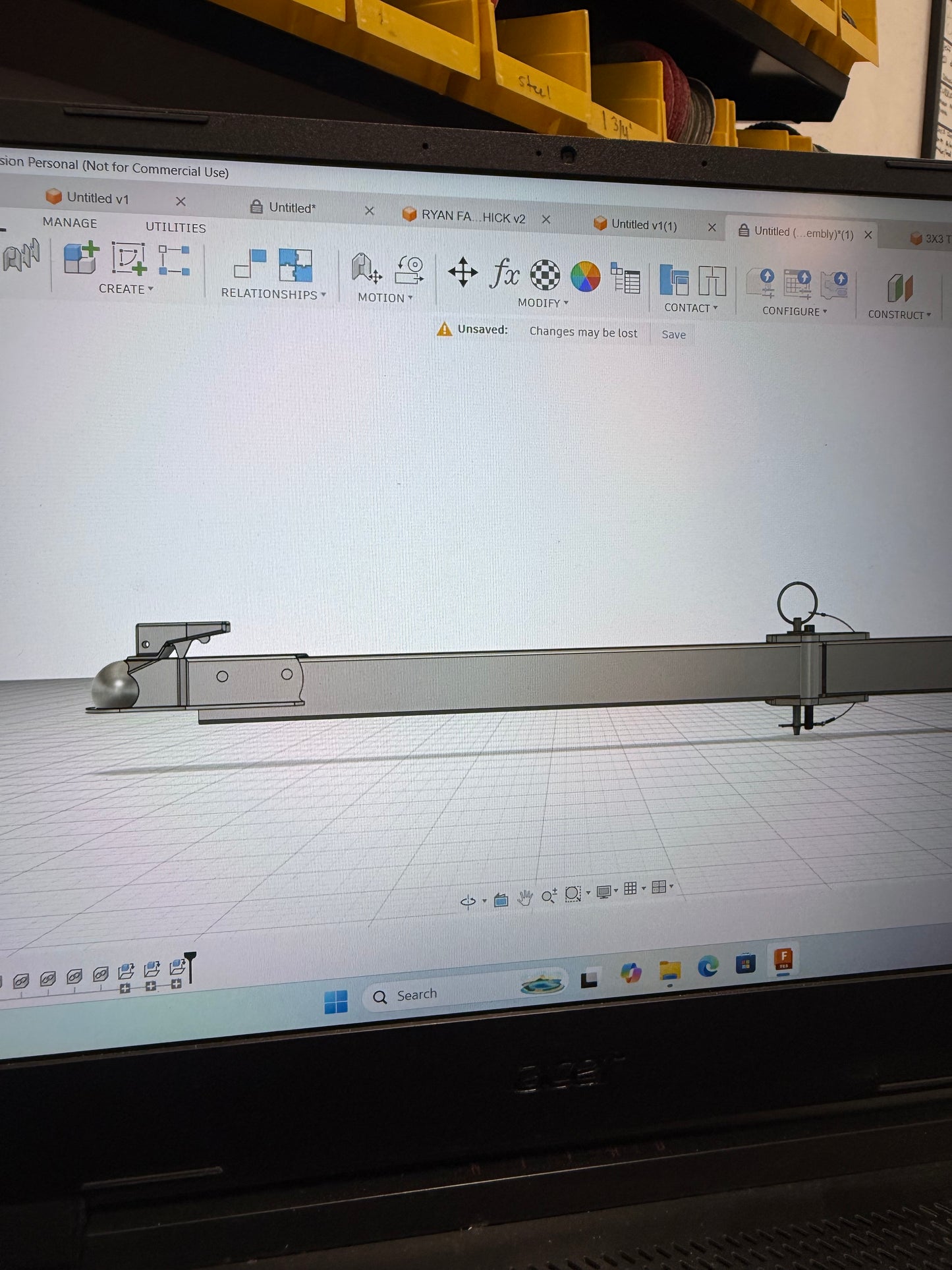Switch to the MANAGE ribbon tab
Image resolution: width=952 pixels, height=1270 pixels.
click(70, 223)
